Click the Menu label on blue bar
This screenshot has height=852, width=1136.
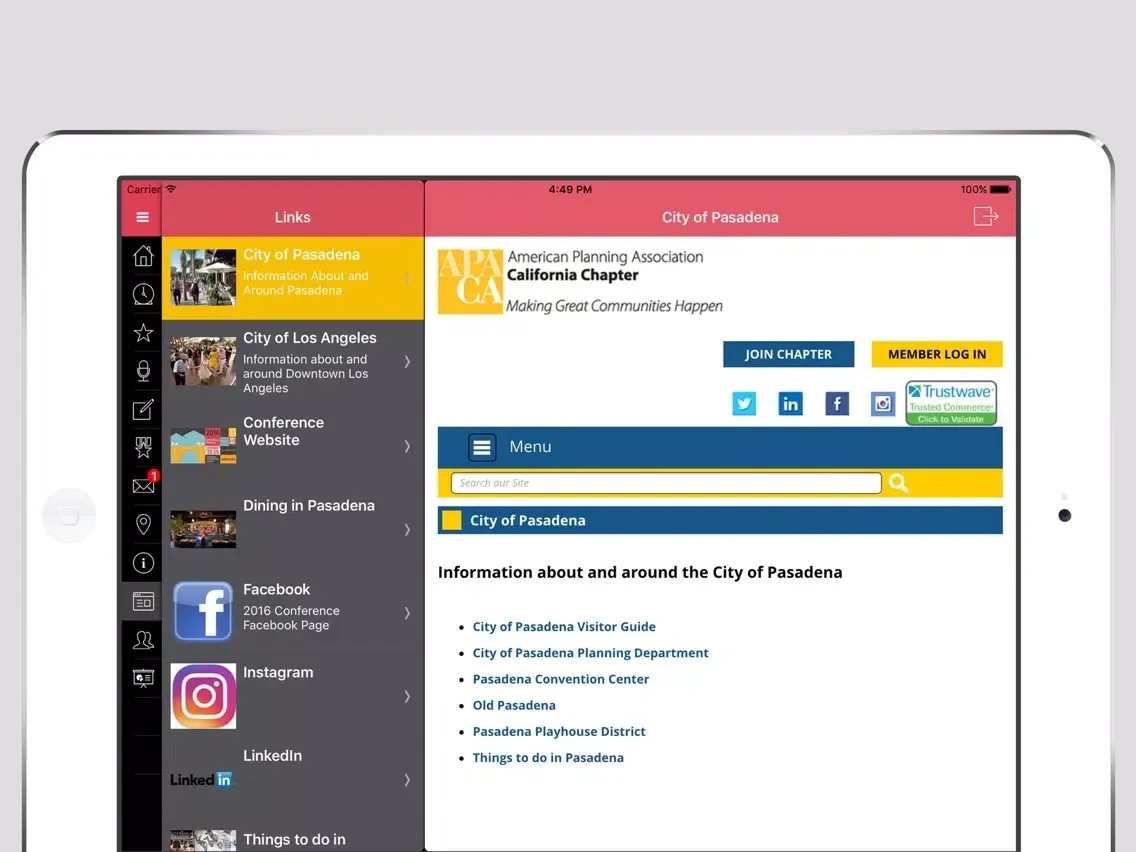tap(530, 447)
